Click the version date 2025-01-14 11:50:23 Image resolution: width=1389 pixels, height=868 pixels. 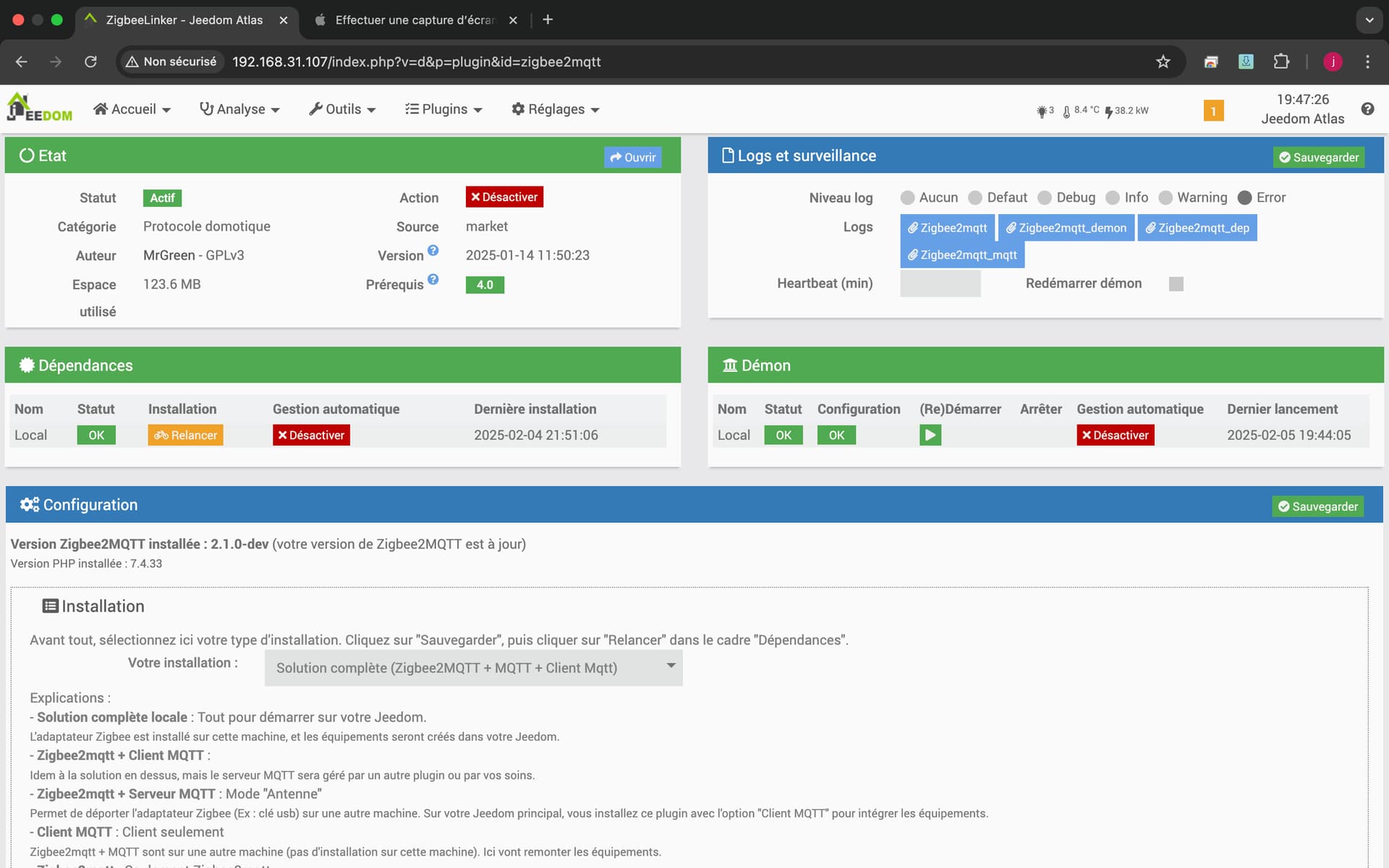(527, 255)
